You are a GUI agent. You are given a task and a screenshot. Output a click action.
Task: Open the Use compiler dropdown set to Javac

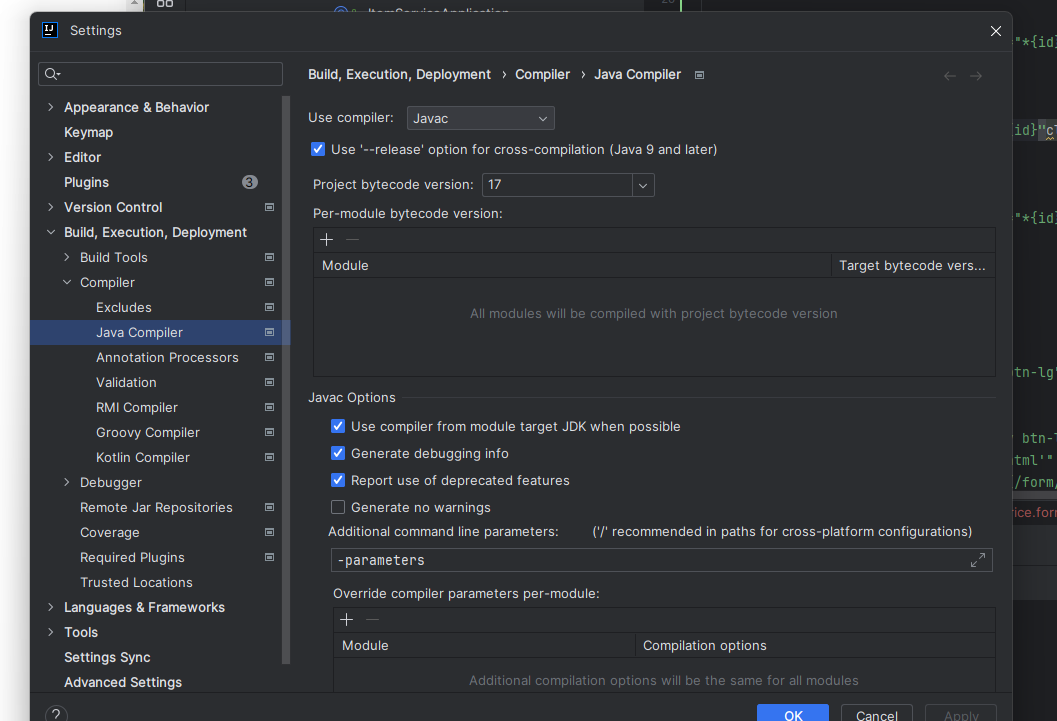(x=481, y=118)
